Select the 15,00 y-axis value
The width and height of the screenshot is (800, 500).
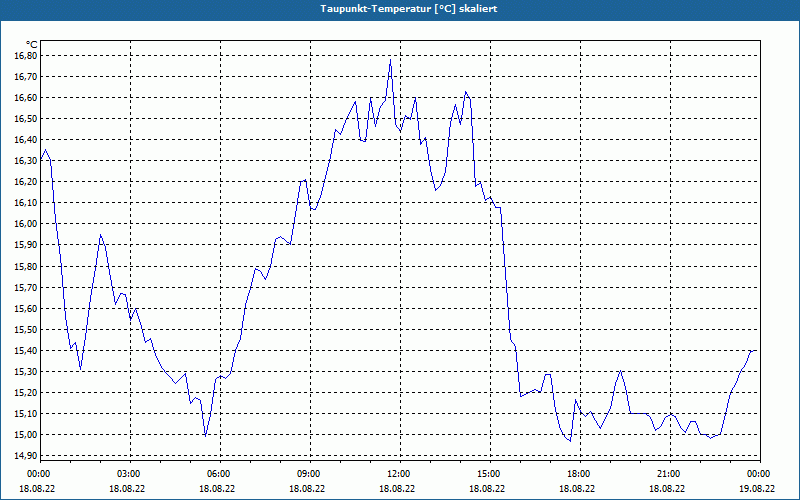(x=27, y=435)
